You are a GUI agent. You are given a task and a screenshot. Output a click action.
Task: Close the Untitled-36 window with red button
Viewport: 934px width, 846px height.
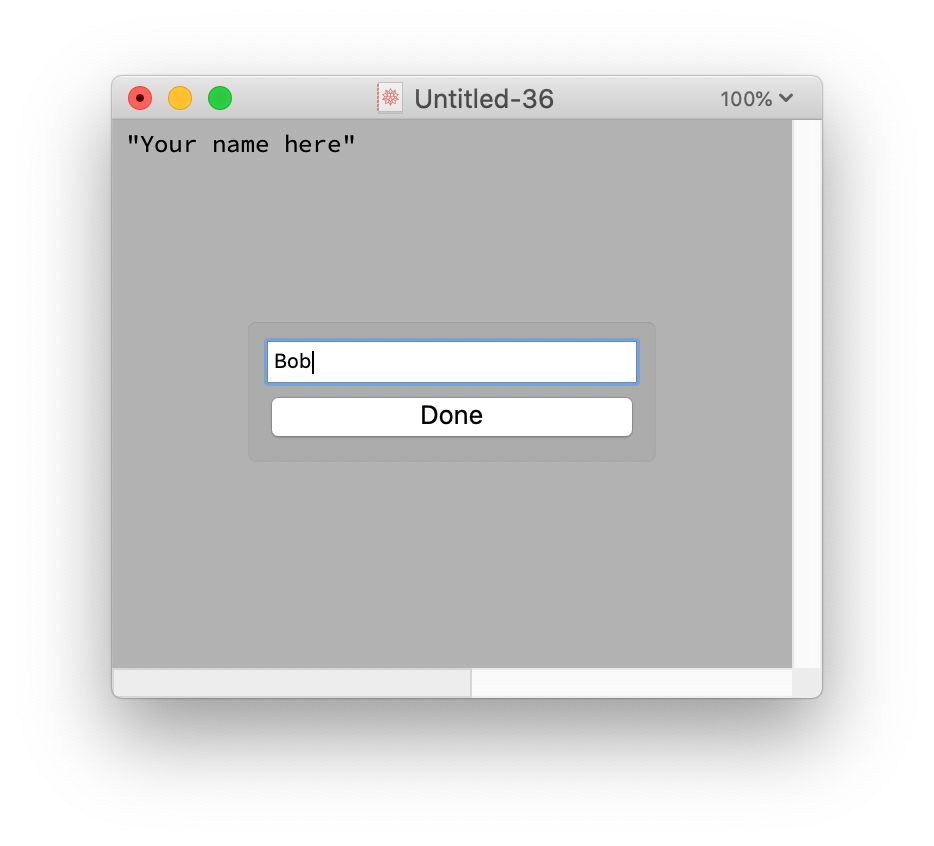click(x=140, y=98)
